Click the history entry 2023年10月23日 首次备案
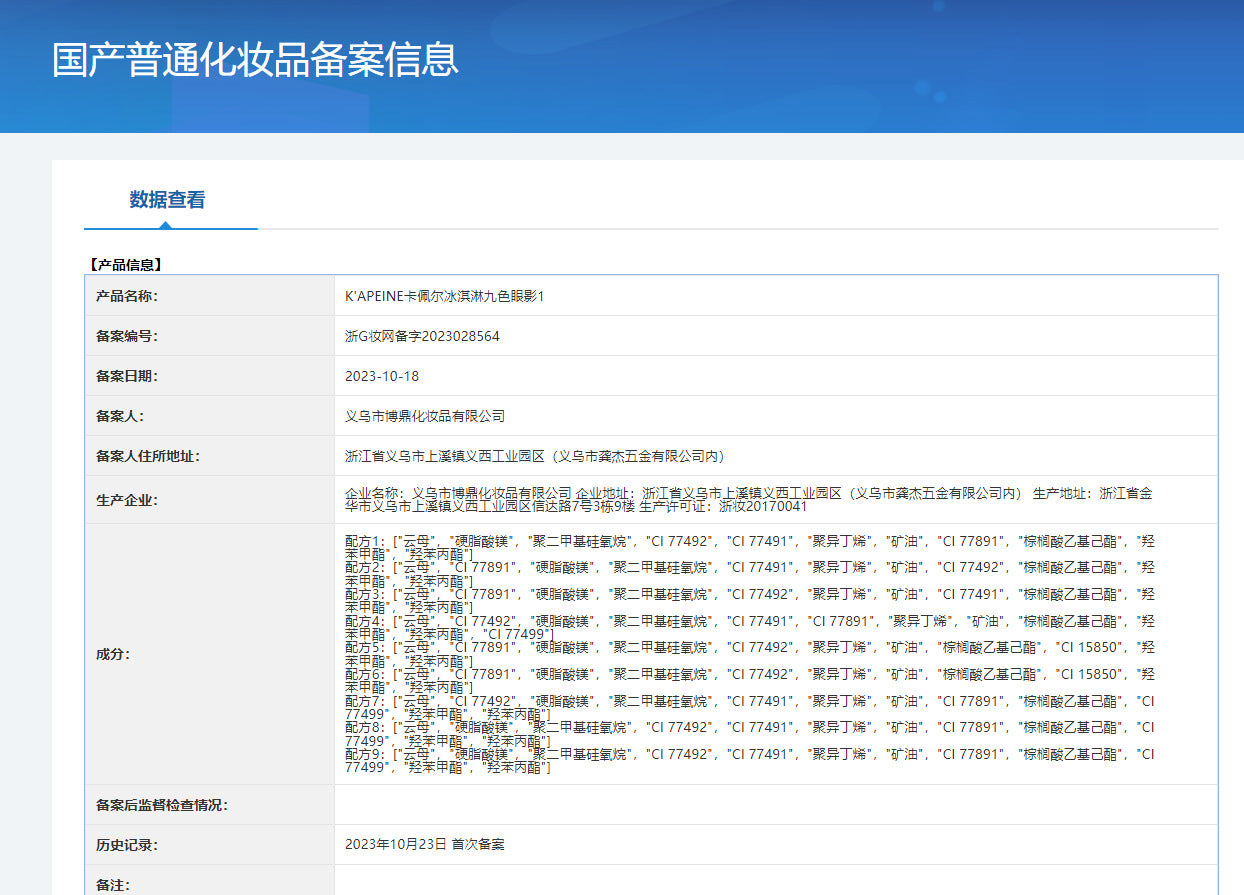The width and height of the screenshot is (1244, 895). click(425, 844)
